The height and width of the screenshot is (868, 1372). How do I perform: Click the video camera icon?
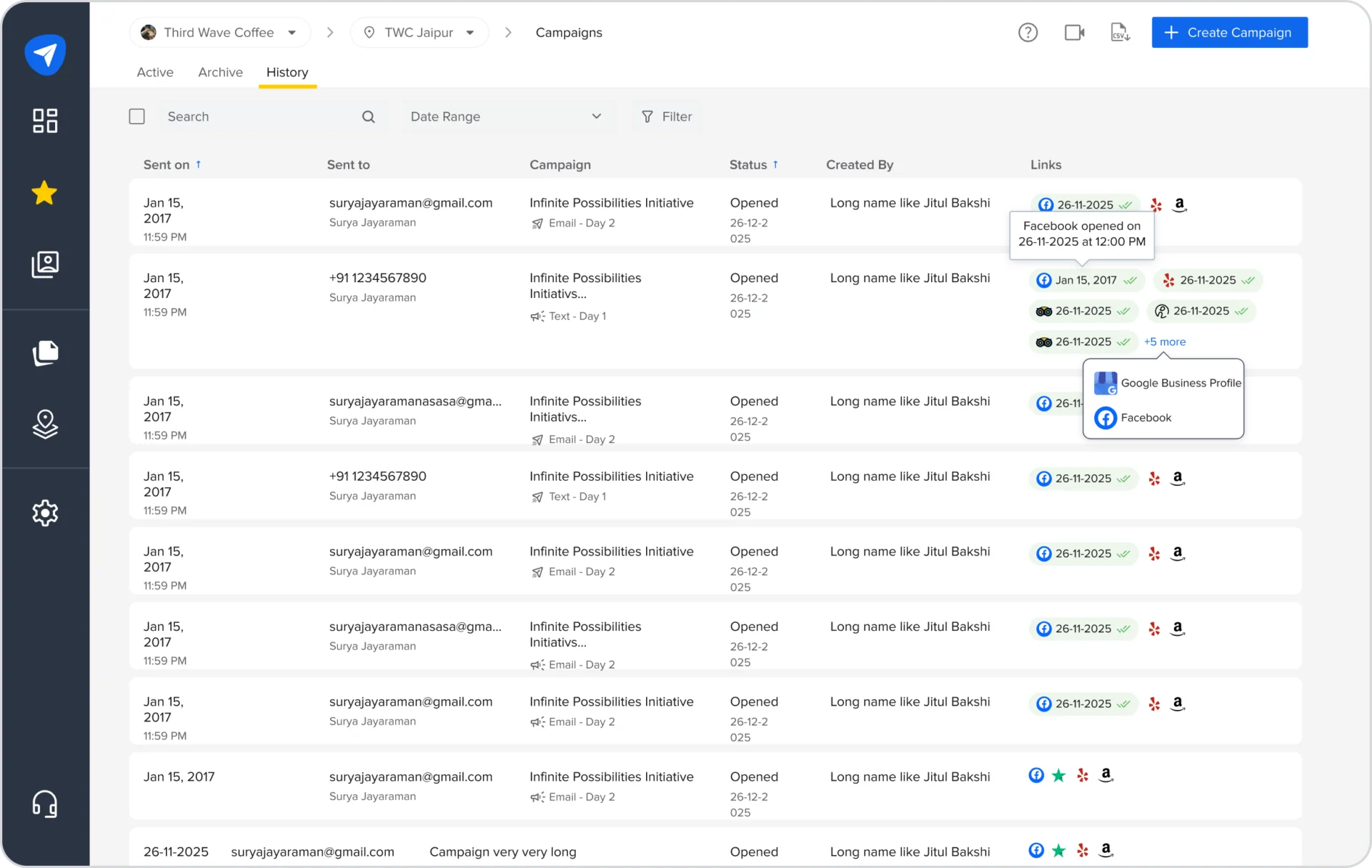[x=1074, y=32]
